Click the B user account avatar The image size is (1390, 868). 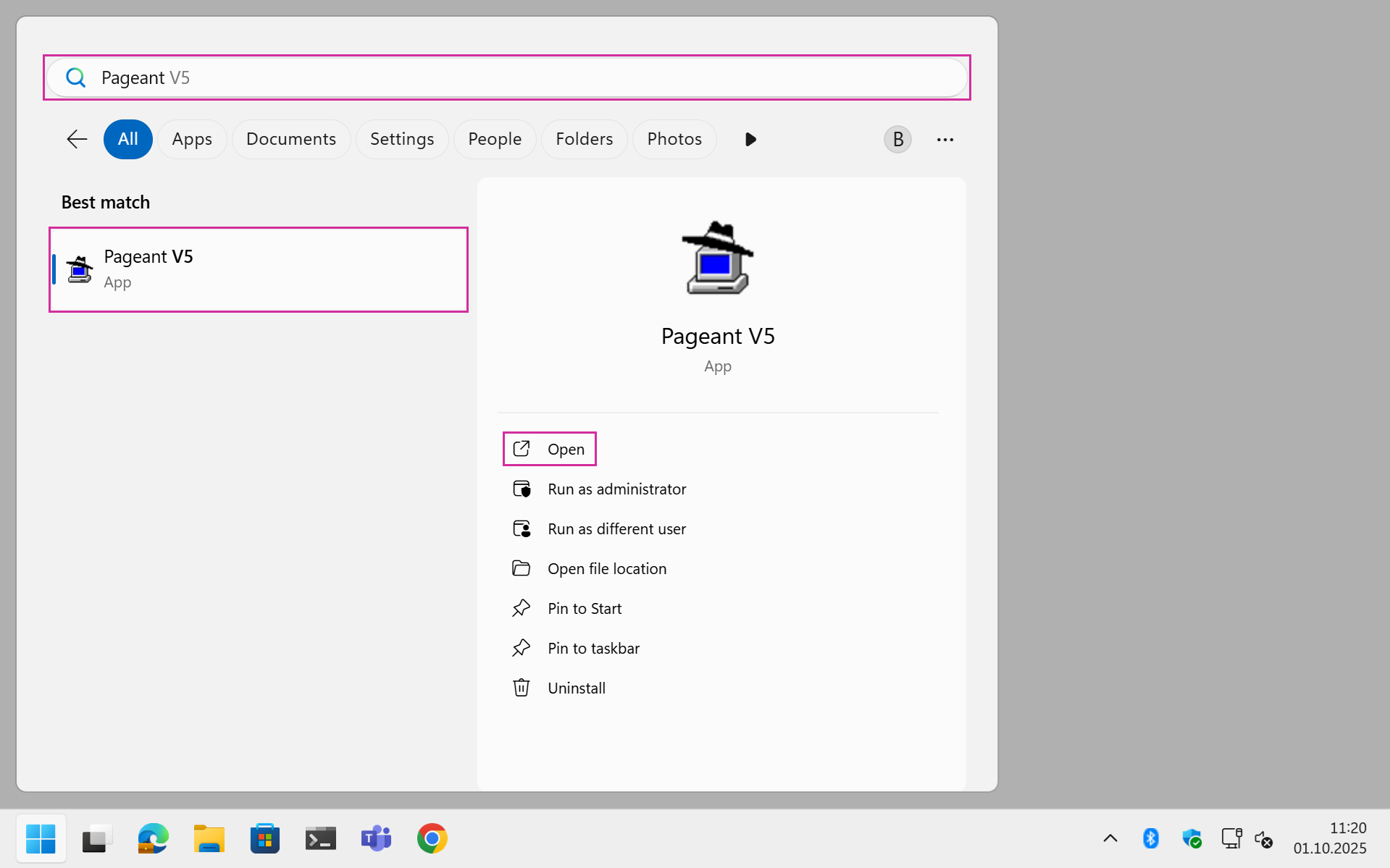click(x=897, y=139)
